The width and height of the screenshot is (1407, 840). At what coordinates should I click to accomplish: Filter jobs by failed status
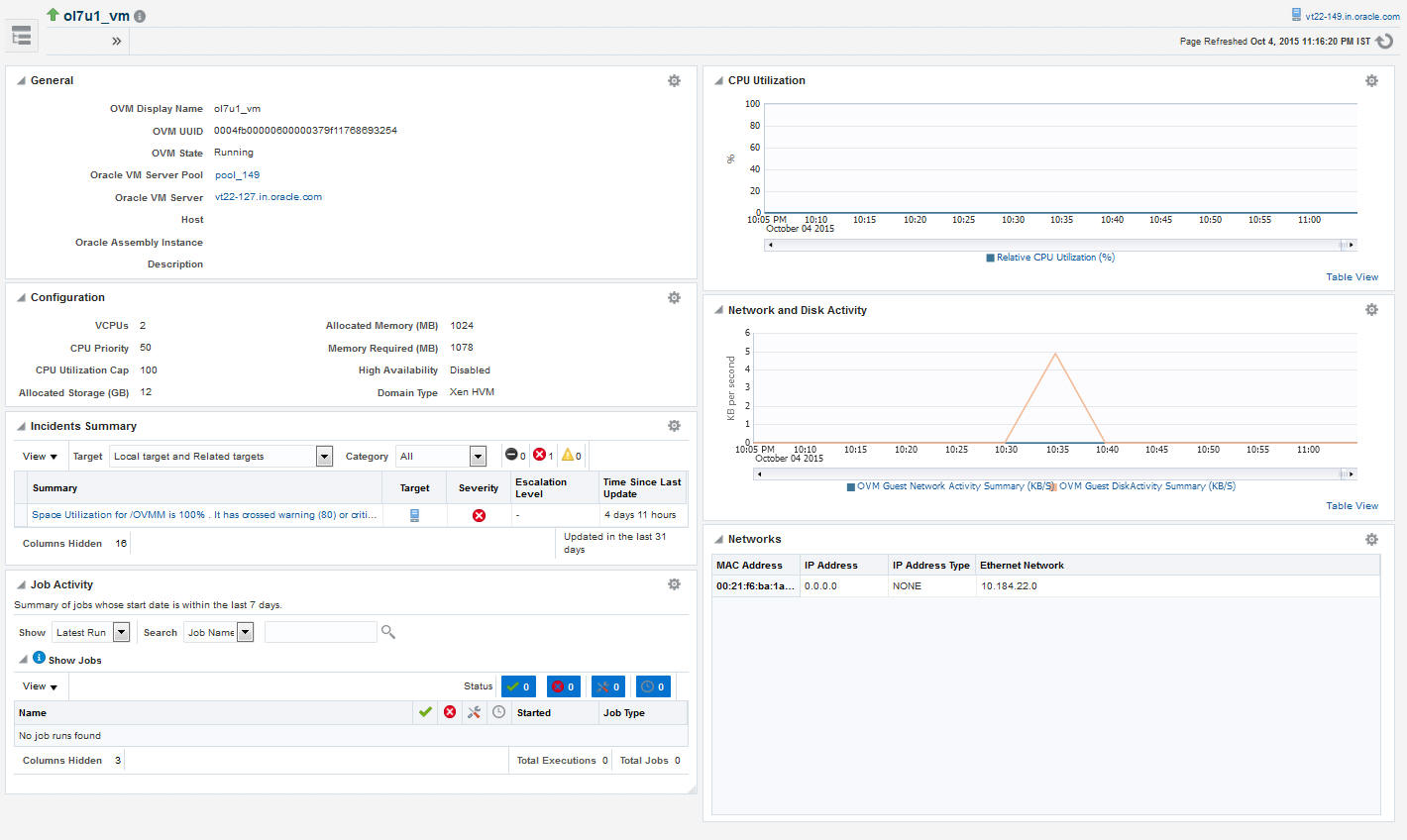coord(563,686)
